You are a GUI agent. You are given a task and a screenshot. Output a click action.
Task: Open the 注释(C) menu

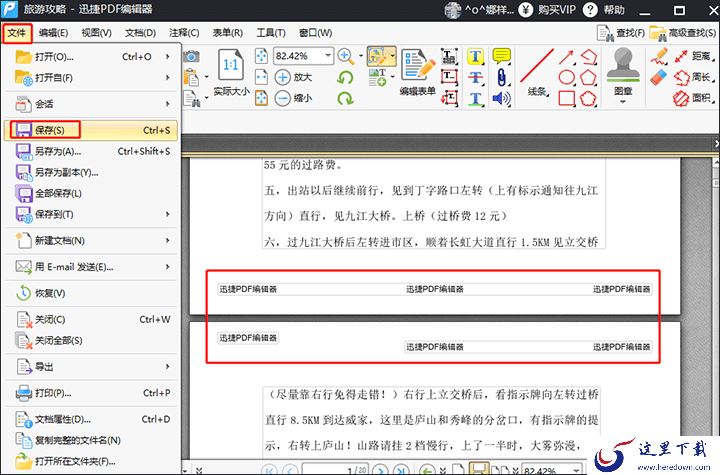[184, 33]
